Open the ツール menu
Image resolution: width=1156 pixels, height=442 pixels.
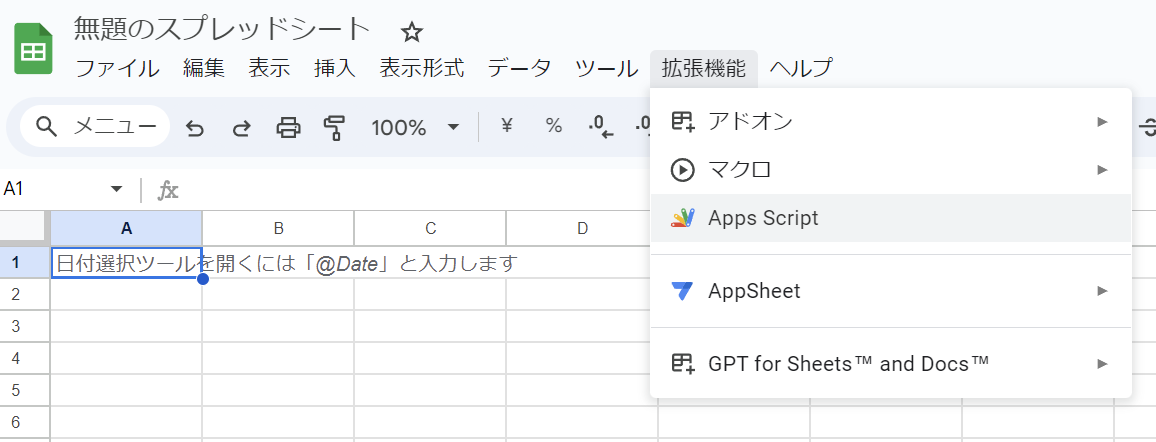tap(607, 69)
